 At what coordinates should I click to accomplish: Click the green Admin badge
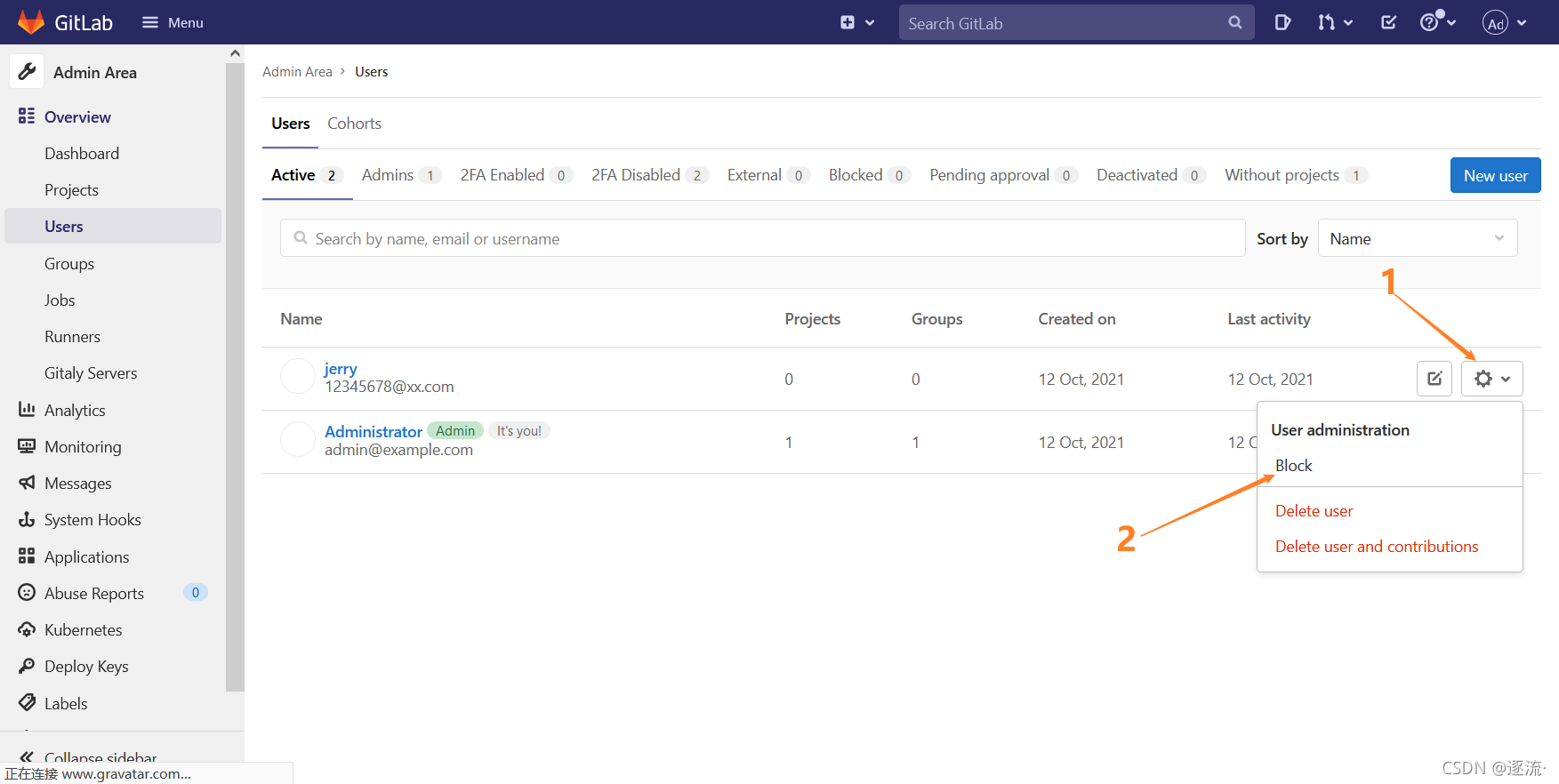coord(455,430)
